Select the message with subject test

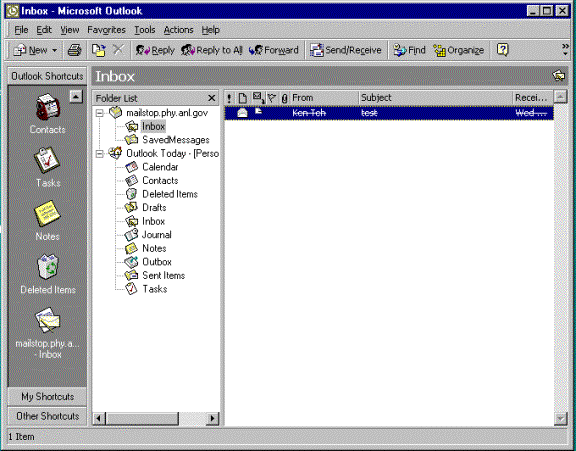389,113
